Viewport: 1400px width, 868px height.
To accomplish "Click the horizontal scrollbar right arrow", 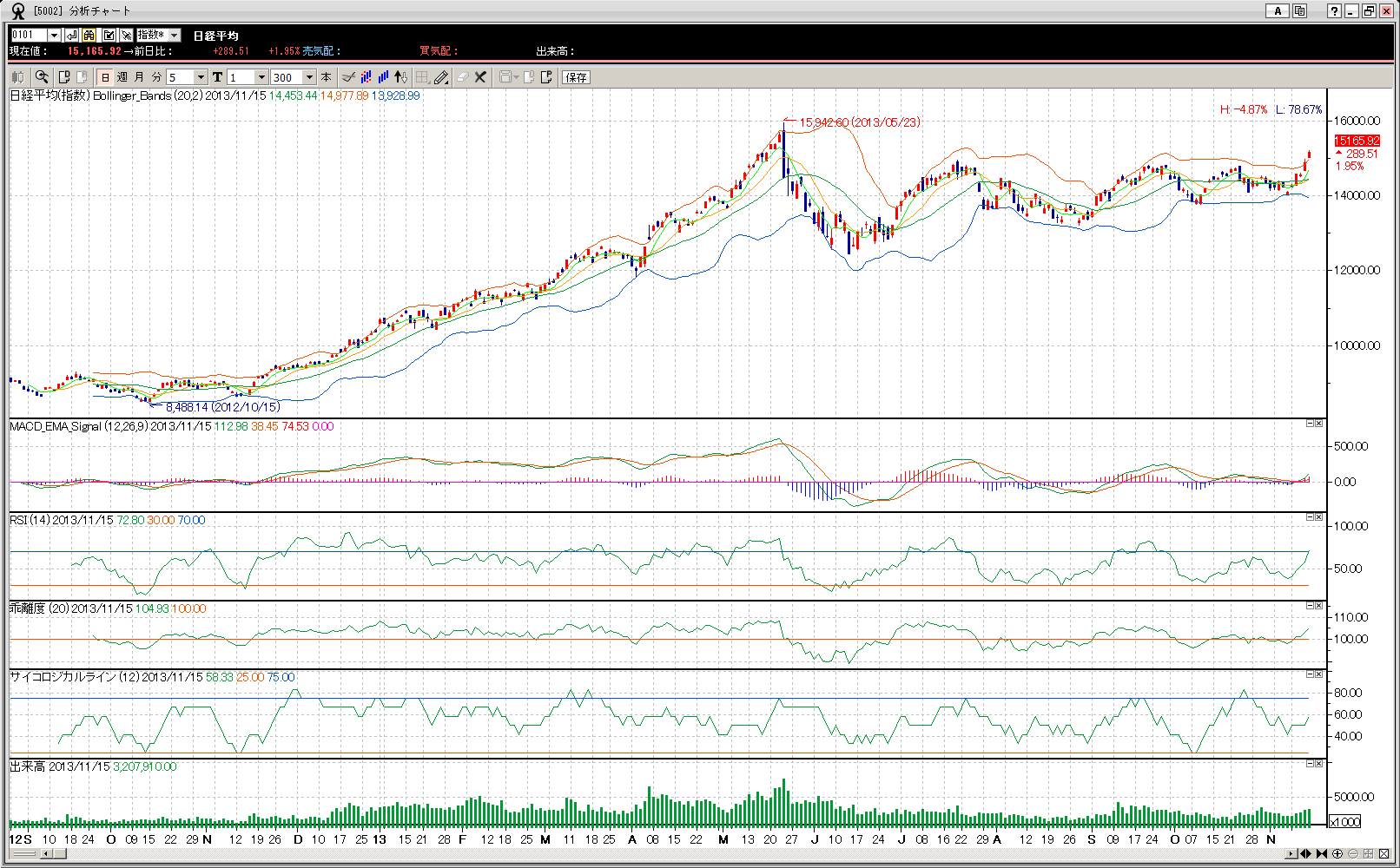I will click(1291, 854).
